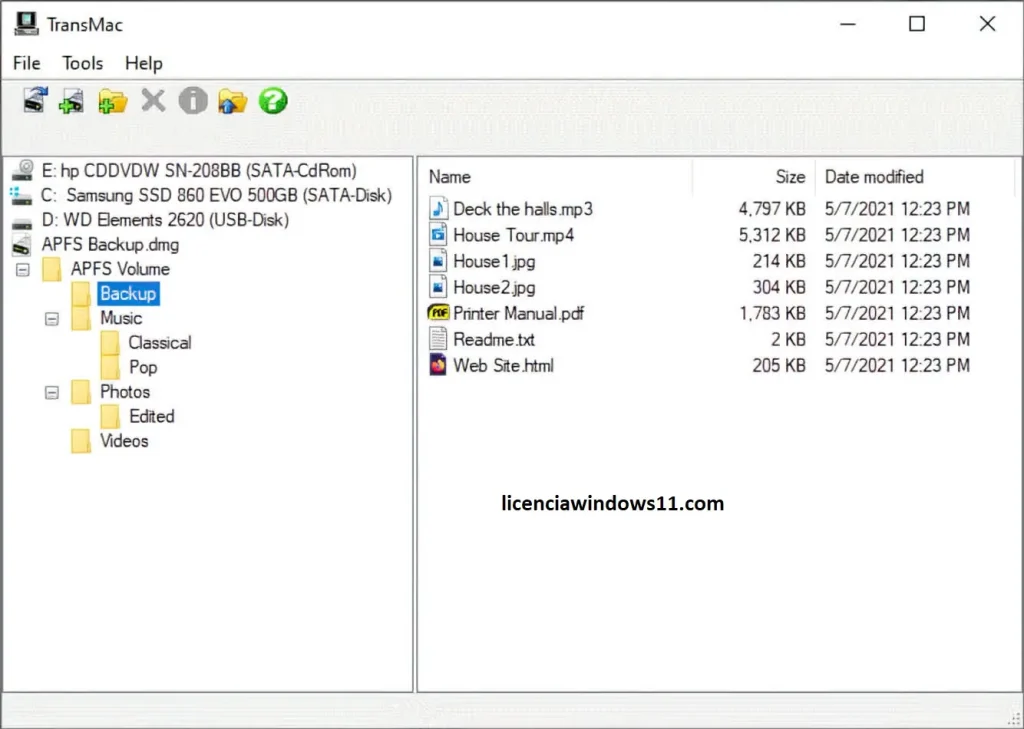Click the folder up-arrow toolbar icon

point(232,101)
